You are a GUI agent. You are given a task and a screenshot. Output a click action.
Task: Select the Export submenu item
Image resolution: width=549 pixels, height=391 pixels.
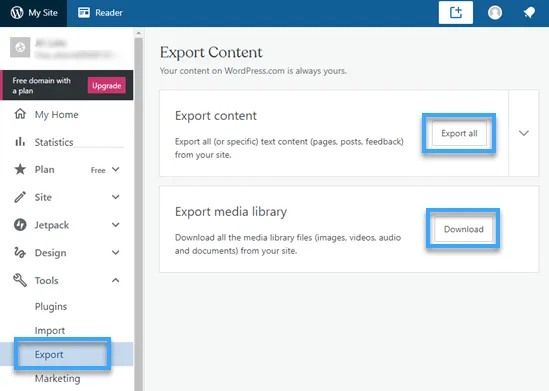(49, 354)
